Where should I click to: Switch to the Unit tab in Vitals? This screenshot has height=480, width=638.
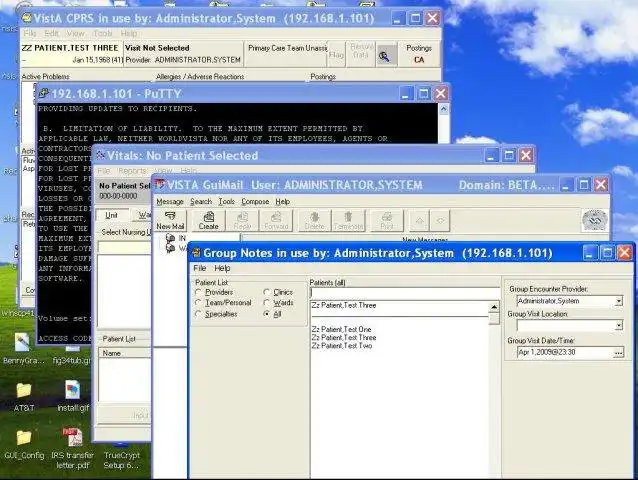(x=111, y=215)
